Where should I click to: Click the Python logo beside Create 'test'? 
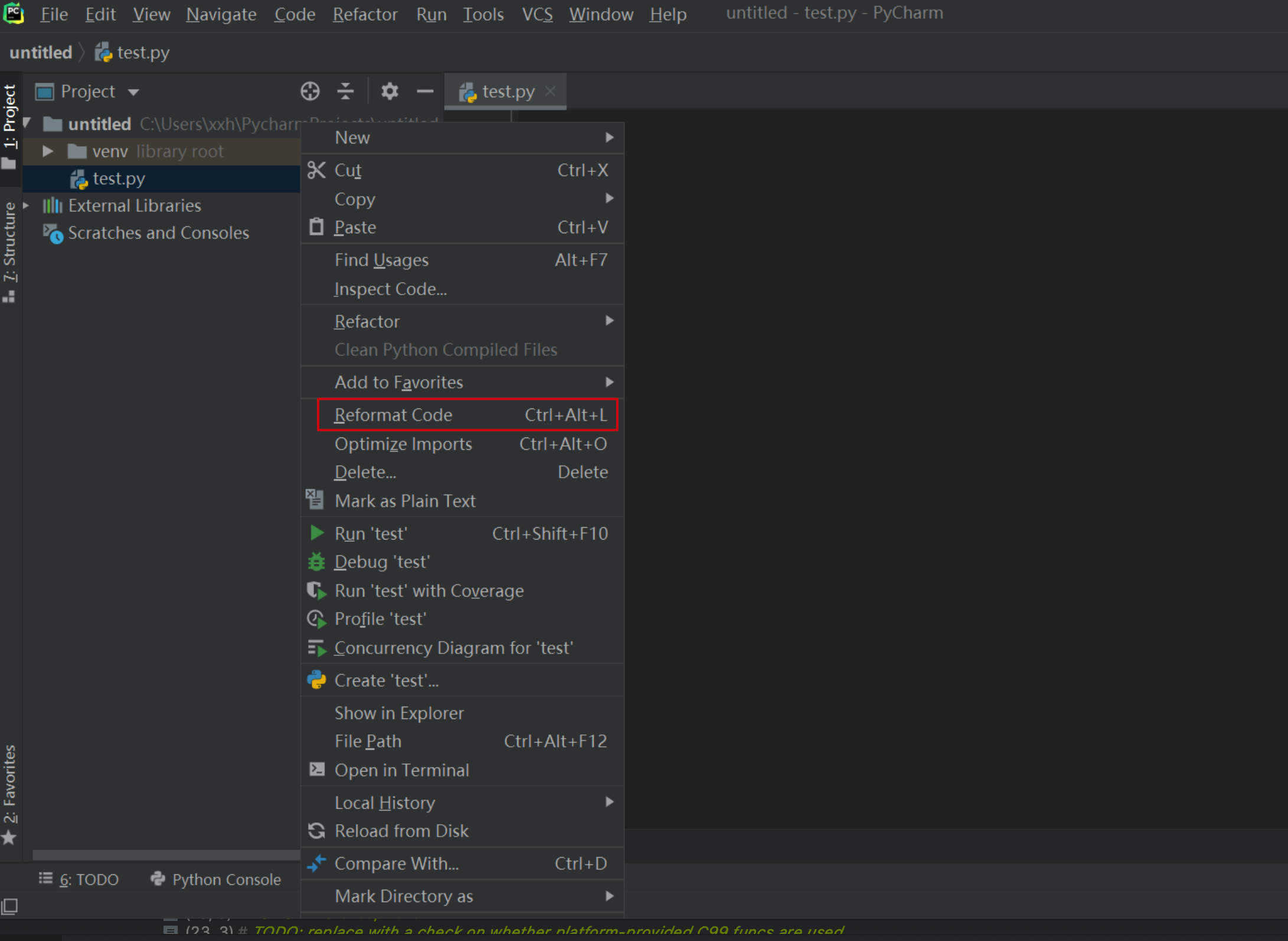[316, 680]
